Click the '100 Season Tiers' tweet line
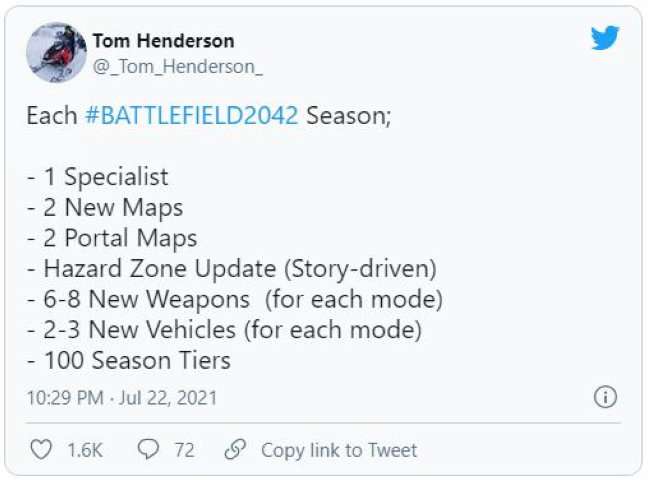Image resolution: width=650 pixels, height=482 pixels. [x=129, y=360]
